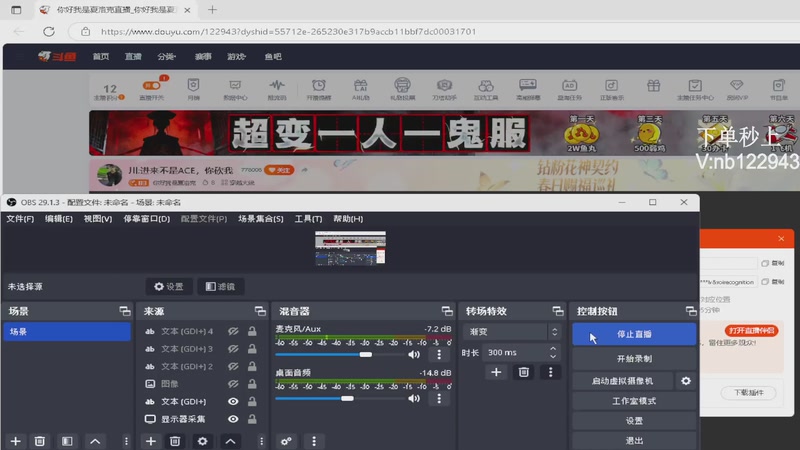Open Scenes panel three-dot overflow menu
800x450 pixels.
(126, 441)
